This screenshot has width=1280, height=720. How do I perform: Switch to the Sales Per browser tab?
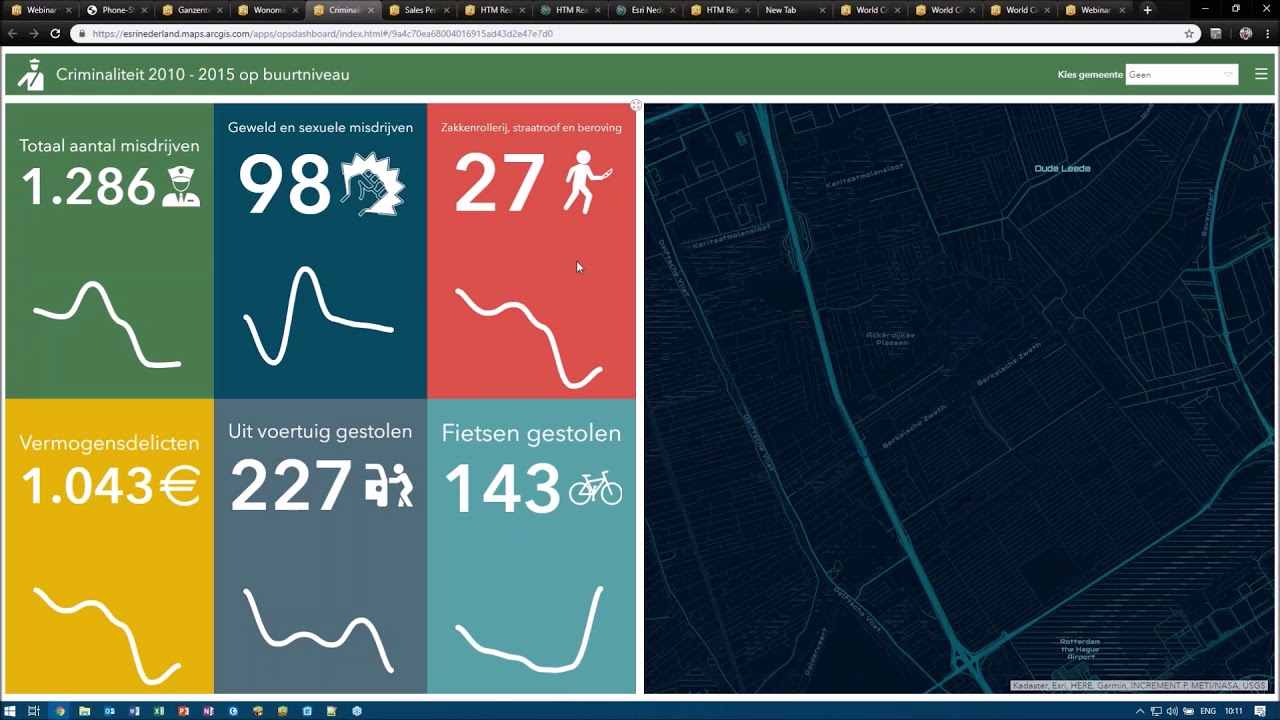click(420, 10)
